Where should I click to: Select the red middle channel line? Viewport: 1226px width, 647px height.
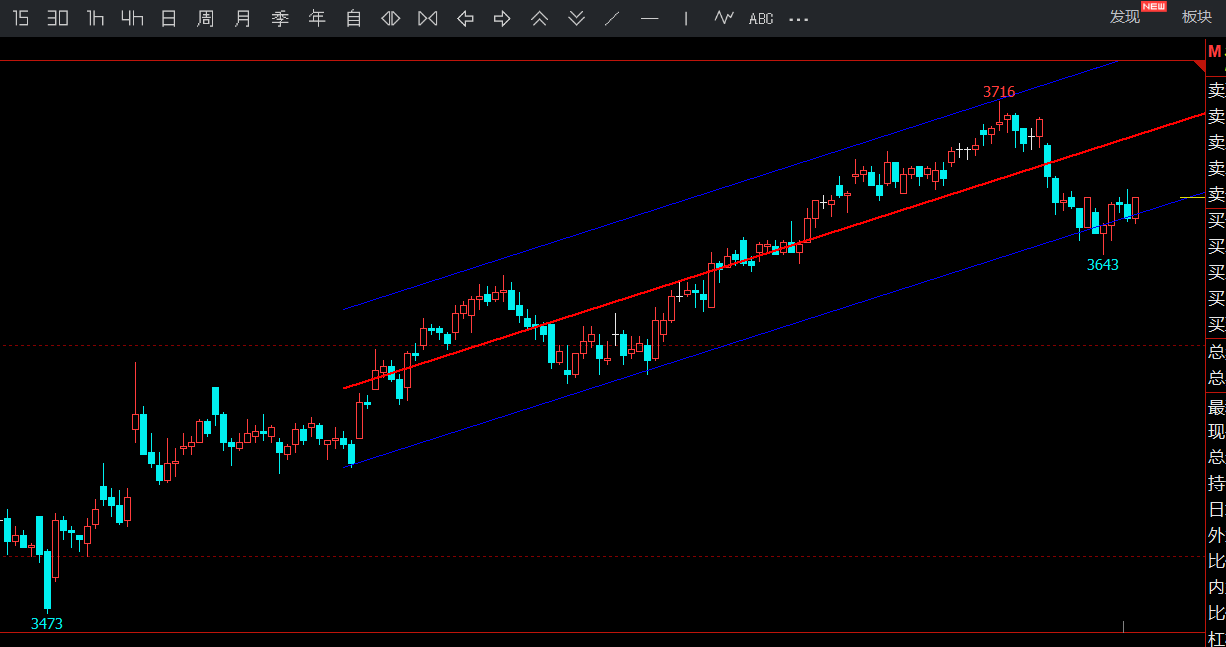point(775,250)
